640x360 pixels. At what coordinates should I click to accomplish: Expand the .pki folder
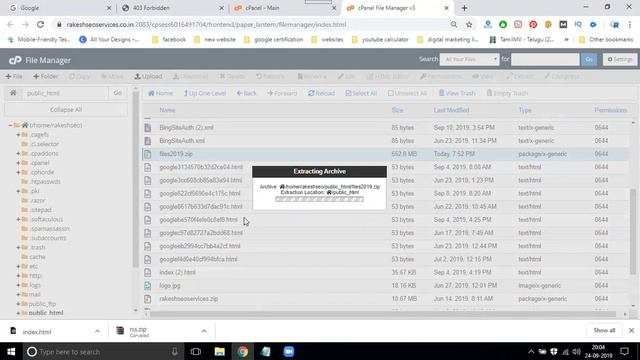click(x=18, y=191)
